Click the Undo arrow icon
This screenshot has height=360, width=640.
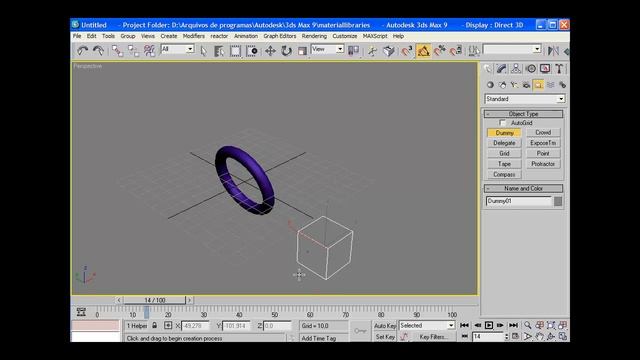point(82,51)
